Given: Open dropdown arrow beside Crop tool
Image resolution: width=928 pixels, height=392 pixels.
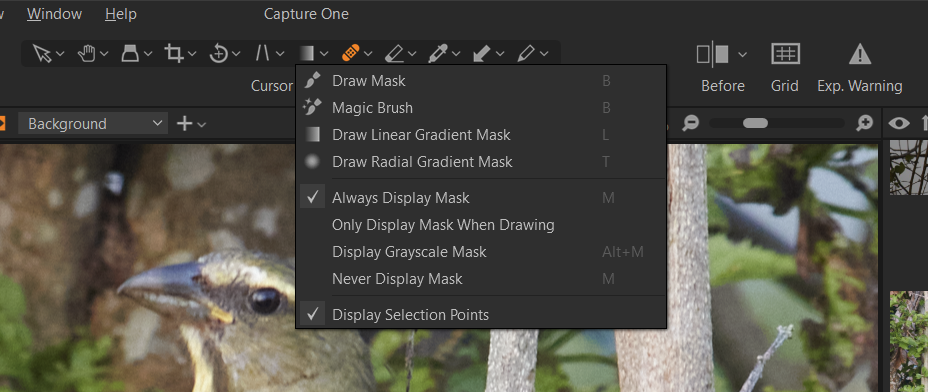Looking at the screenshot, I should pos(192,54).
